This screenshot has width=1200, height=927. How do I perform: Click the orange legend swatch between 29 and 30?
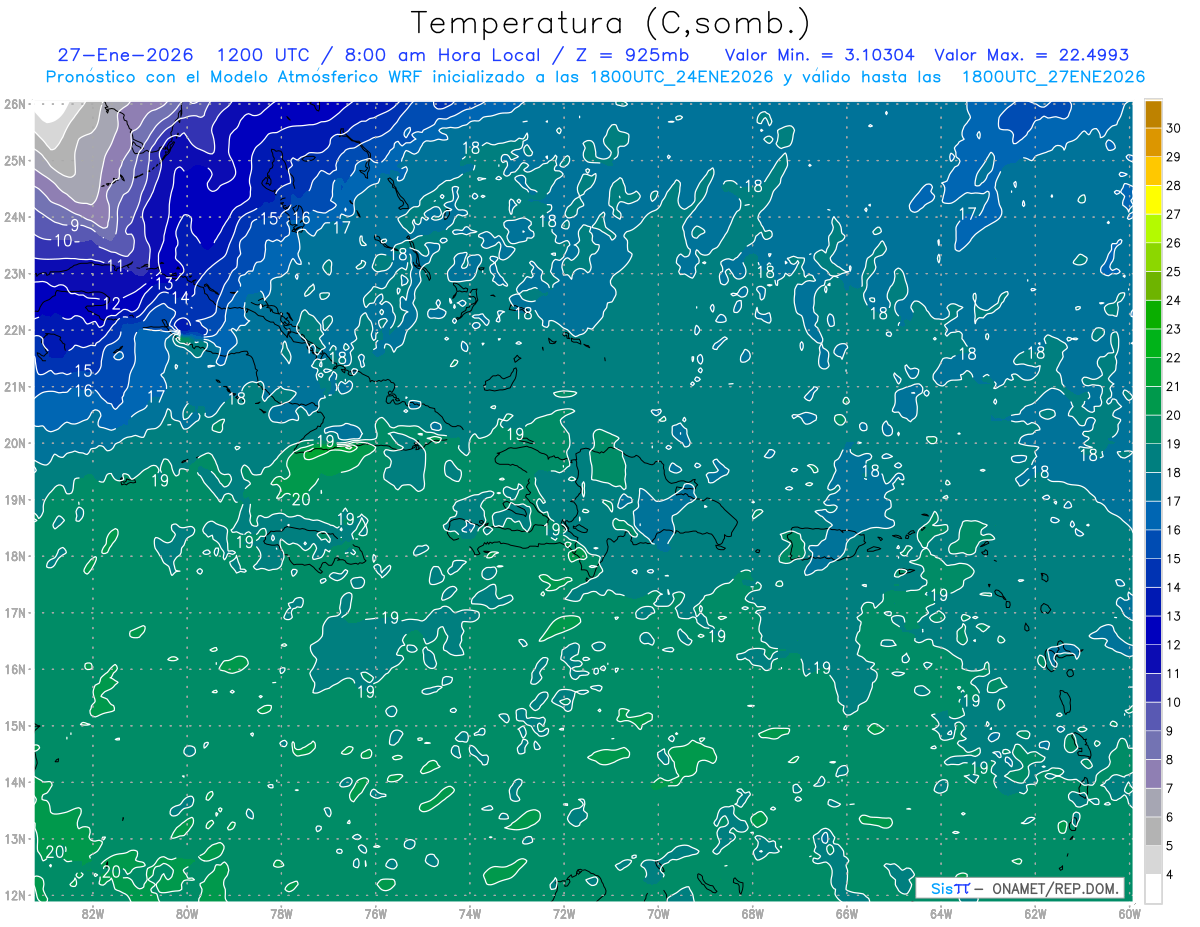pyautogui.click(x=1153, y=143)
